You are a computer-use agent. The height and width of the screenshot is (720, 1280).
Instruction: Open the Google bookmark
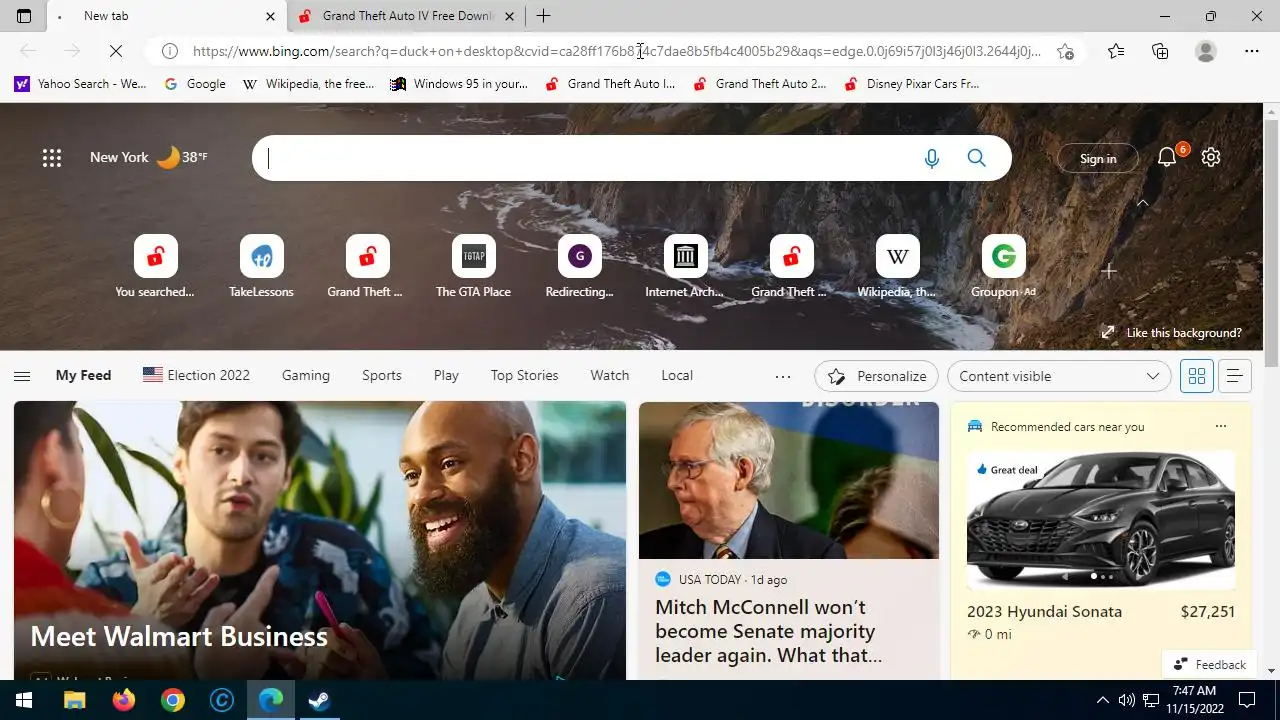coord(195,84)
